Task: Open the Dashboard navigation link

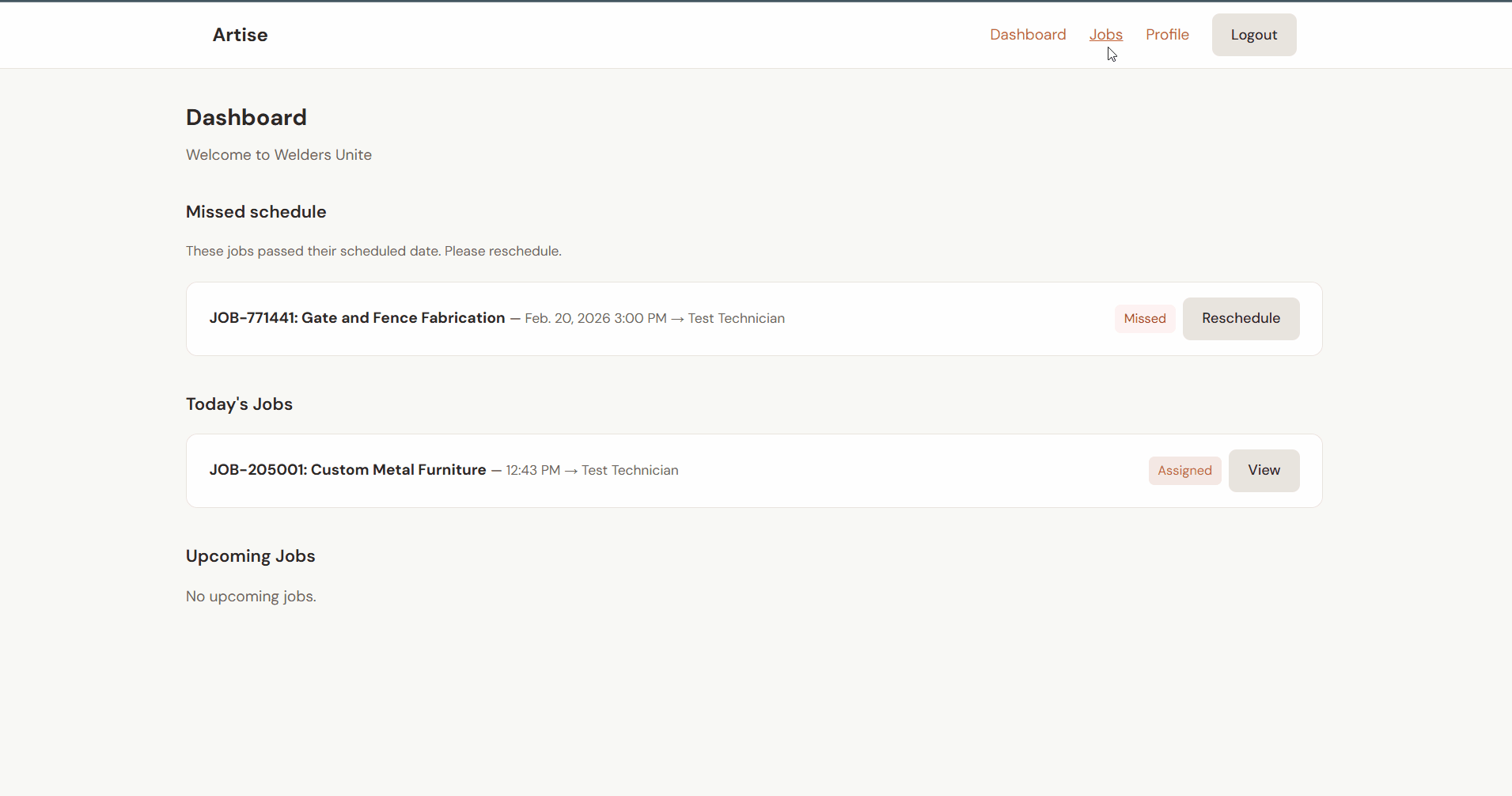Action: point(1028,35)
